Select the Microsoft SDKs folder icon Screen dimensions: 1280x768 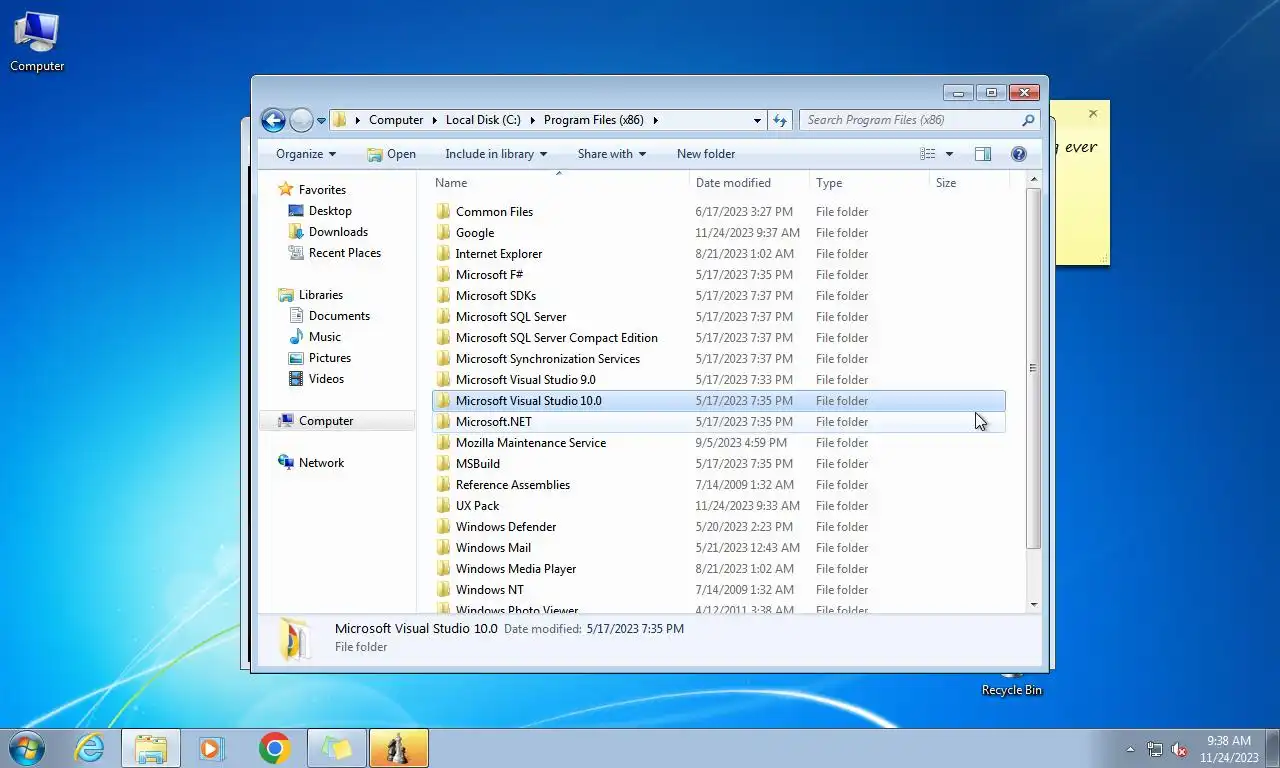[x=444, y=296]
